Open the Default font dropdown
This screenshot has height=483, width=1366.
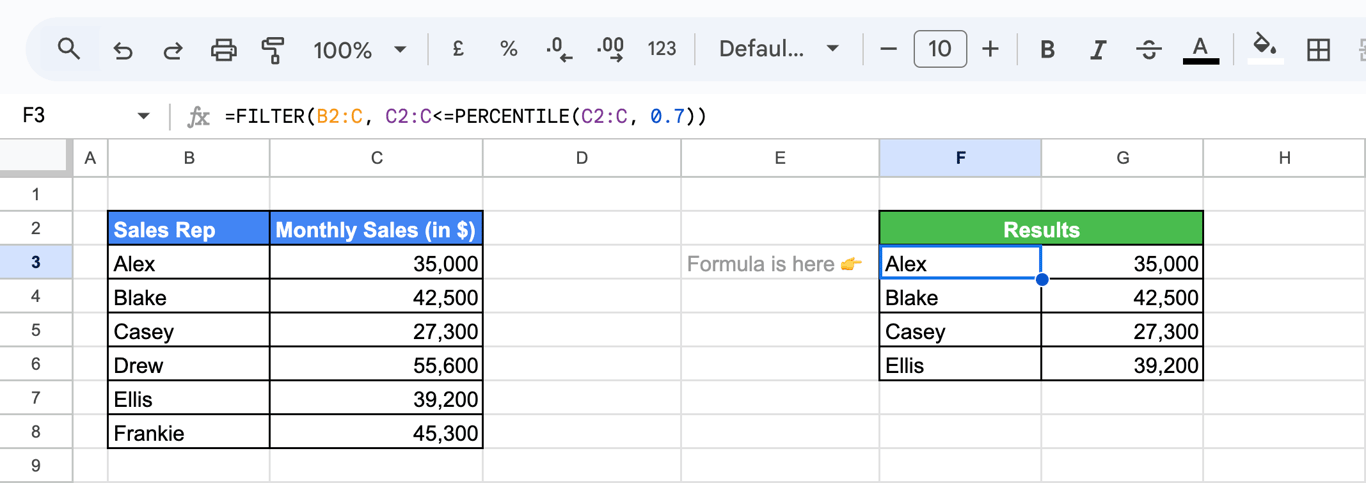tap(779, 49)
